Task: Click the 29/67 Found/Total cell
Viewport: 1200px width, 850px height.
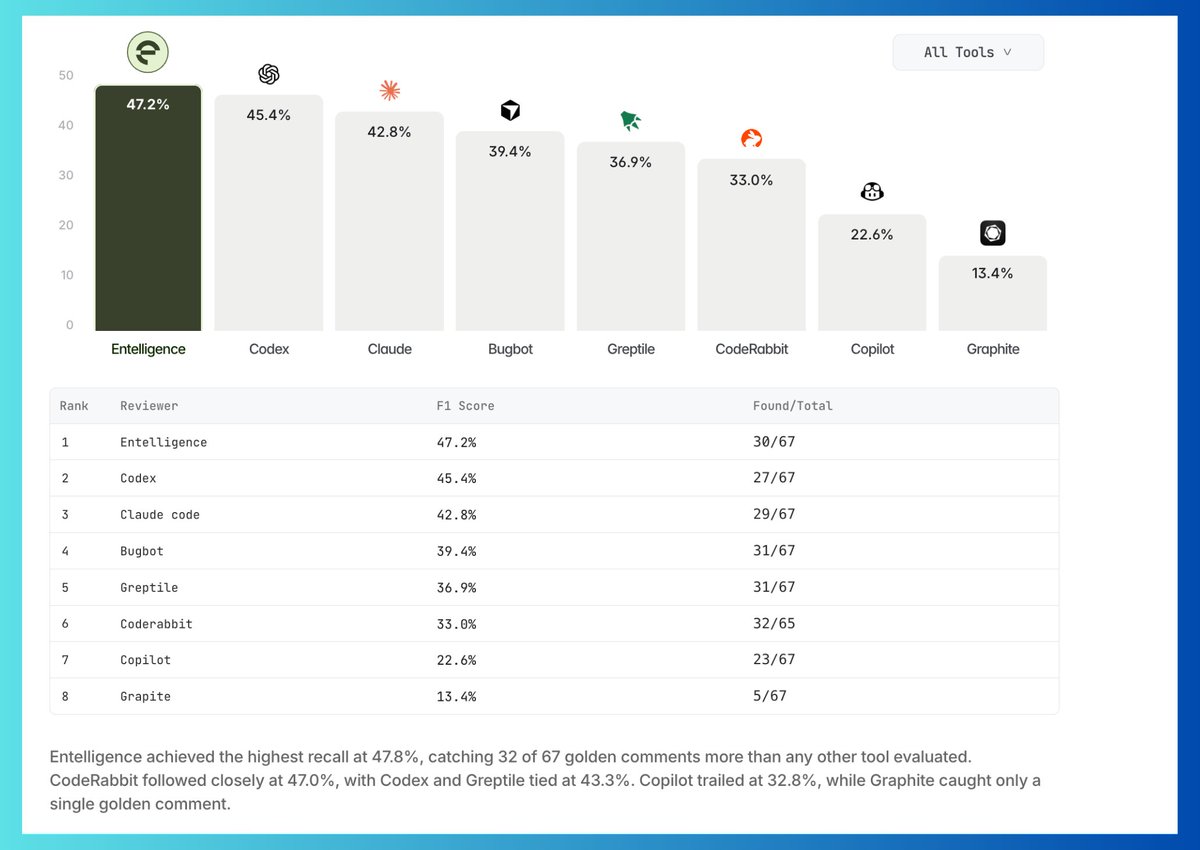Action: click(774, 514)
